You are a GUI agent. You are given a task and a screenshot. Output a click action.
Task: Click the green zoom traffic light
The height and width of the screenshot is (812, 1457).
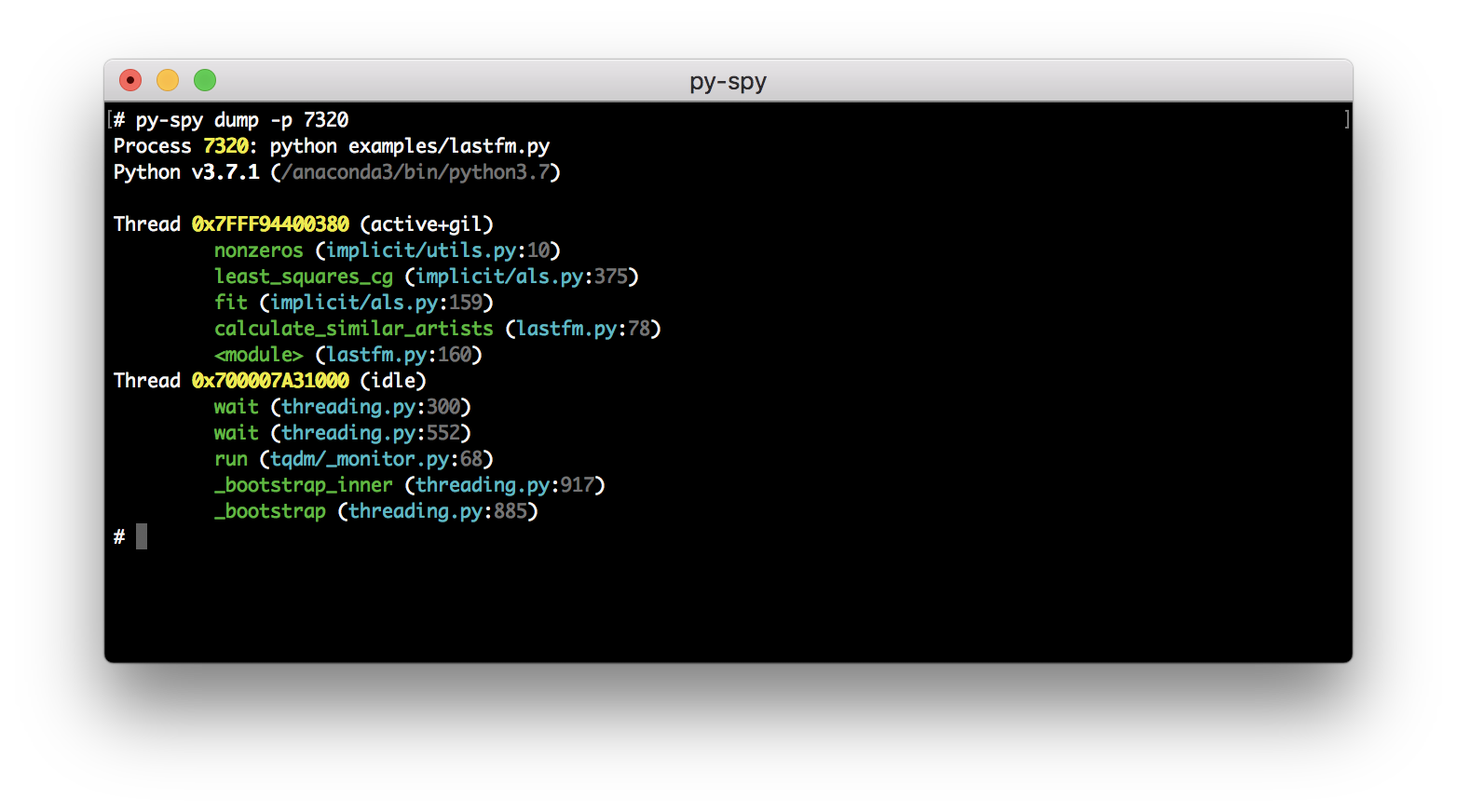(x=203, y=81)
